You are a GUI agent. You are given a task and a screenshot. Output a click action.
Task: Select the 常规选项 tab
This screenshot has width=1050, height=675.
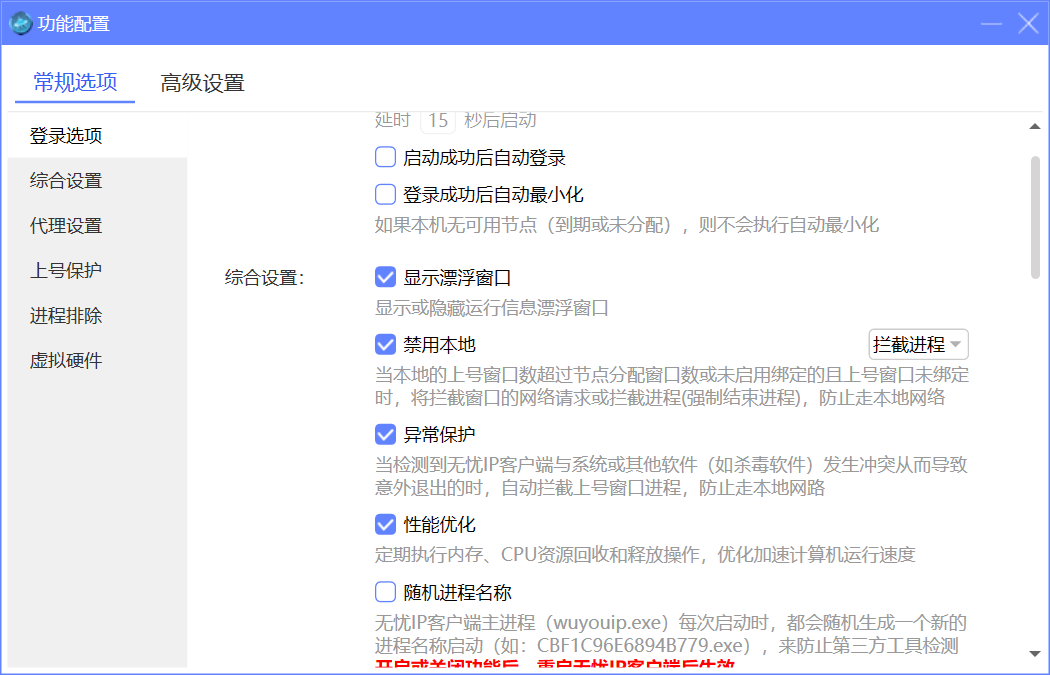point(75,83)
